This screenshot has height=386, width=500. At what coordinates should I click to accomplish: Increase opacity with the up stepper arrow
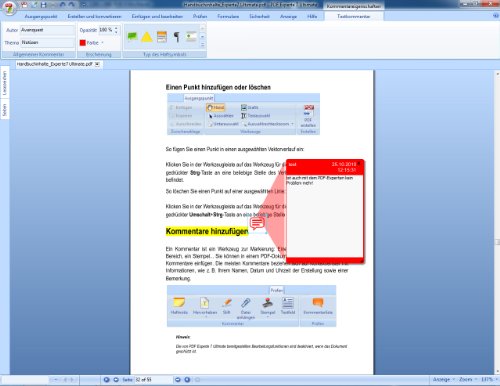click(116, 28)
